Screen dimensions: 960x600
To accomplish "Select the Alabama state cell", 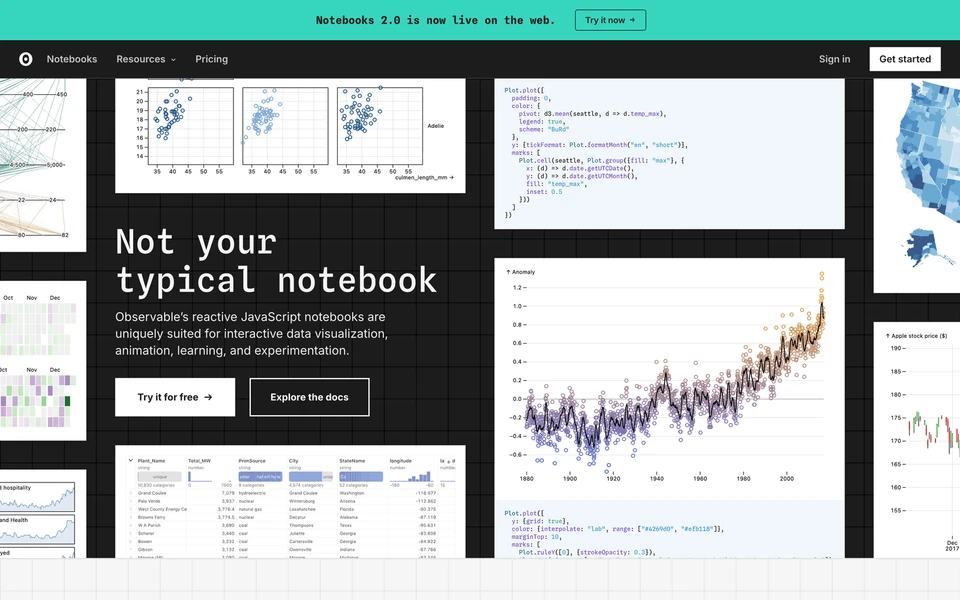I will [348, 517].
